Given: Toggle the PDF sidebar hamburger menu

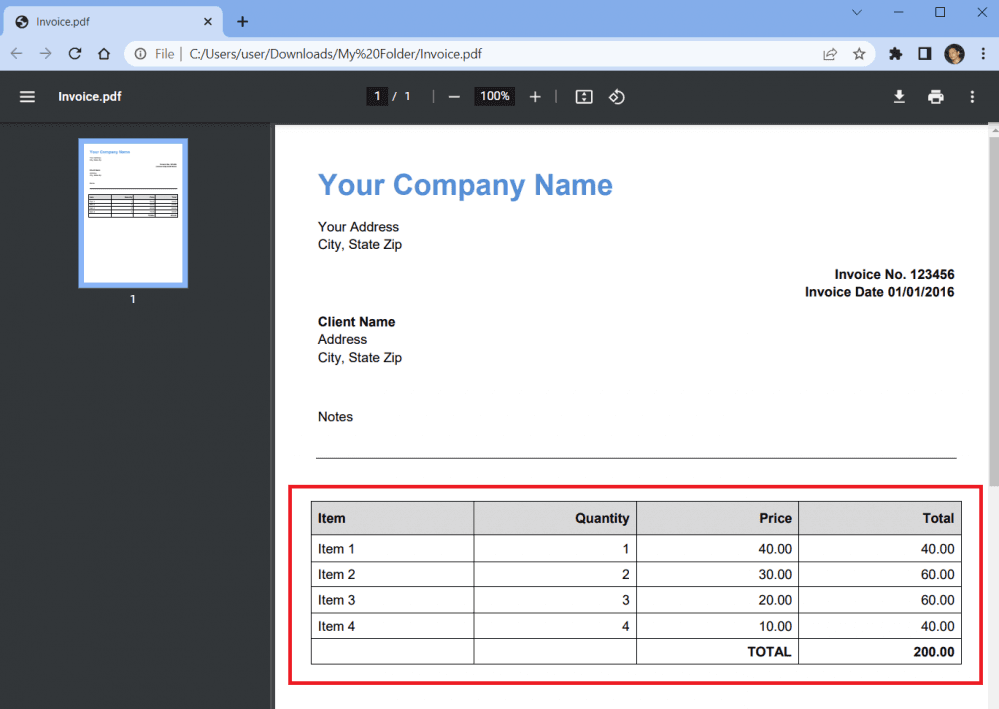Looking at the screenshot, I should [27, 97].
